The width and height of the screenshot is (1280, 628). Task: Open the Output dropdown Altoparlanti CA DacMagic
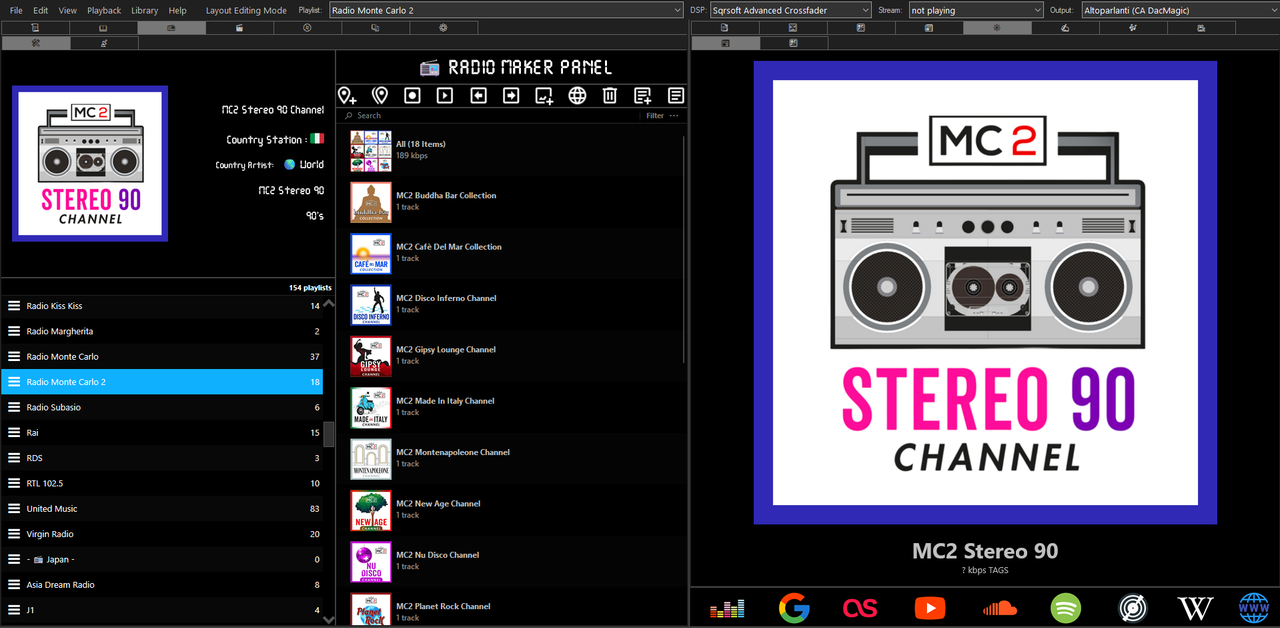(x=1179, y=10)
